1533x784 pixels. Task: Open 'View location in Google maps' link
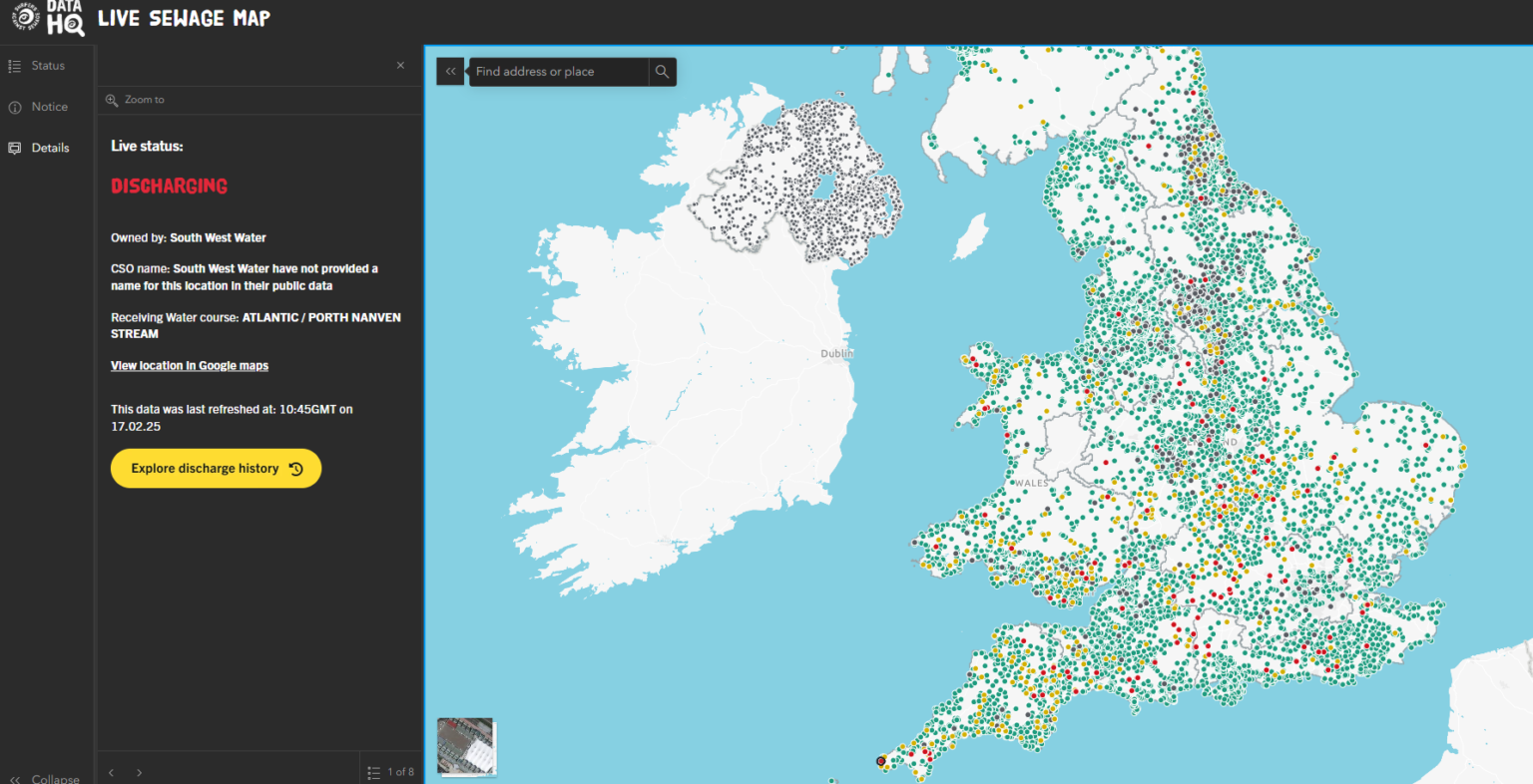tap(189, 365)
